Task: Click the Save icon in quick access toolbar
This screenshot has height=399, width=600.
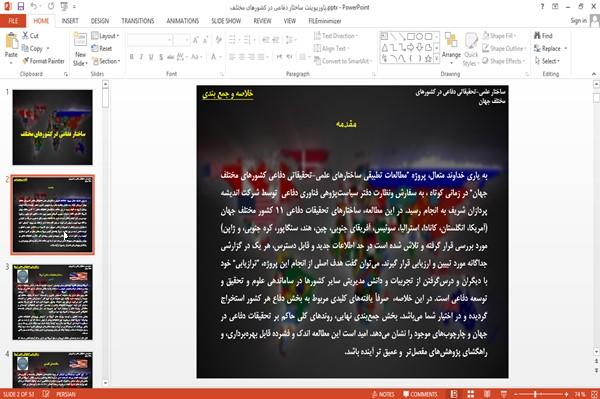Action: click(x=21, y=7)
